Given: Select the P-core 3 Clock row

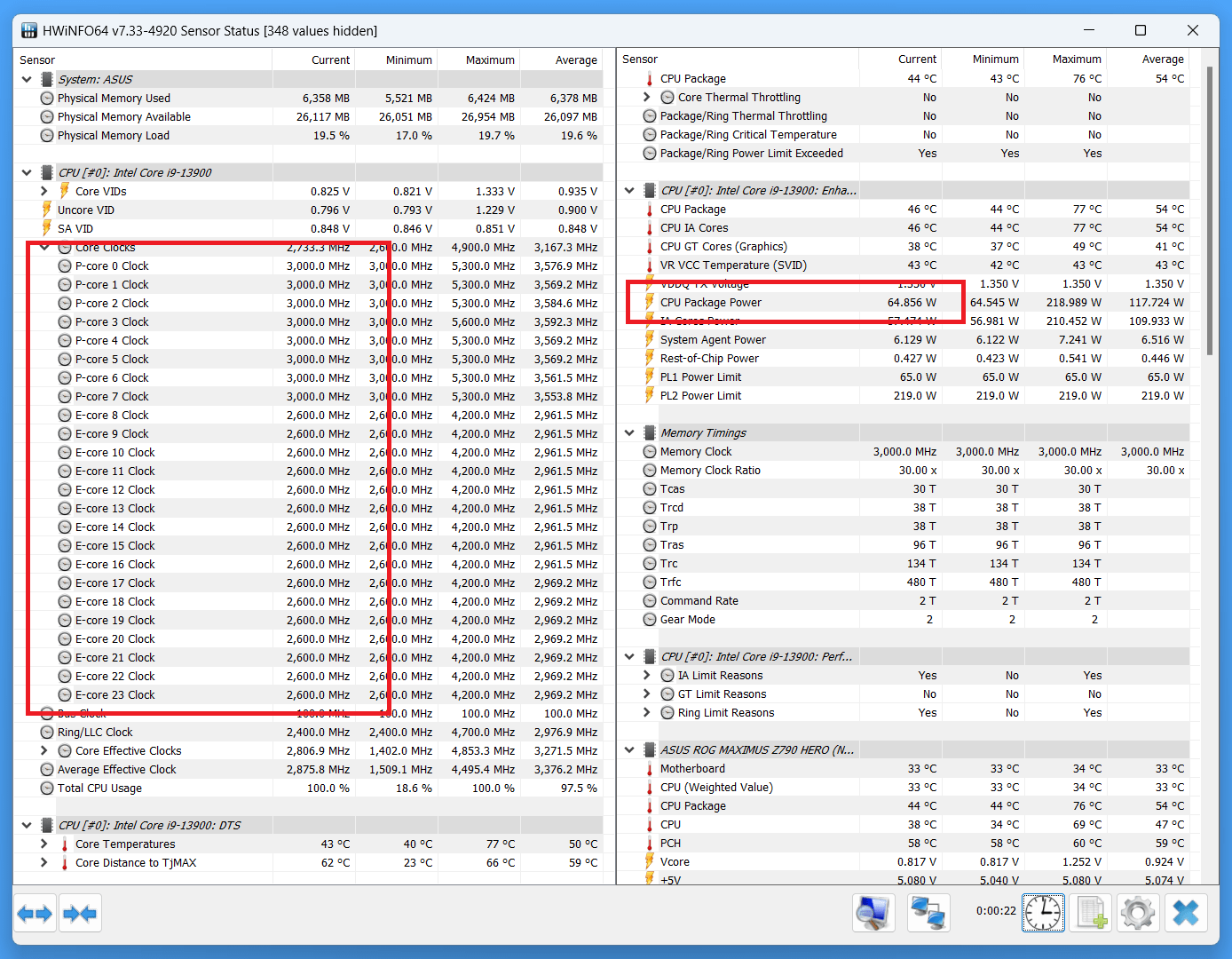Looking at the screenshot, I should tap(308, 322).
